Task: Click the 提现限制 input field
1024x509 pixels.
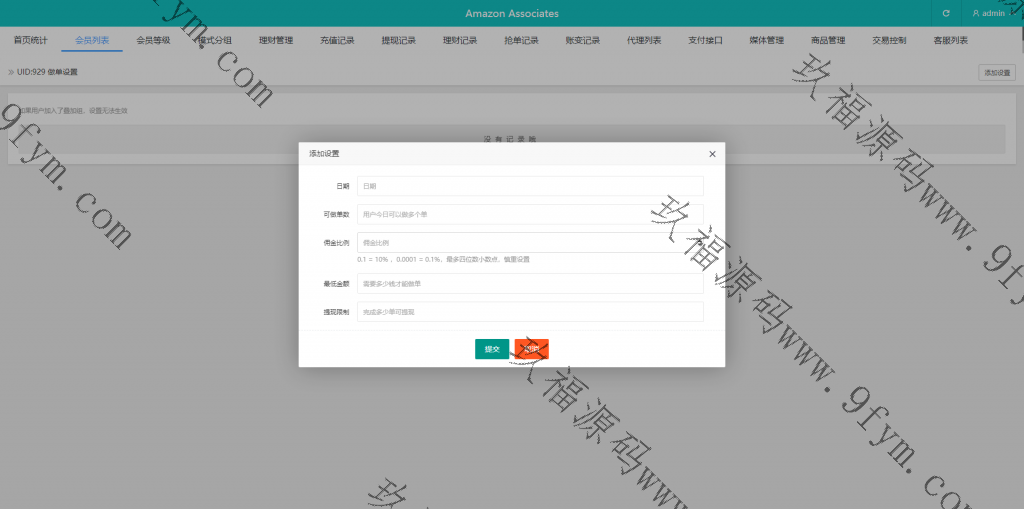Action: coord(530,312)
